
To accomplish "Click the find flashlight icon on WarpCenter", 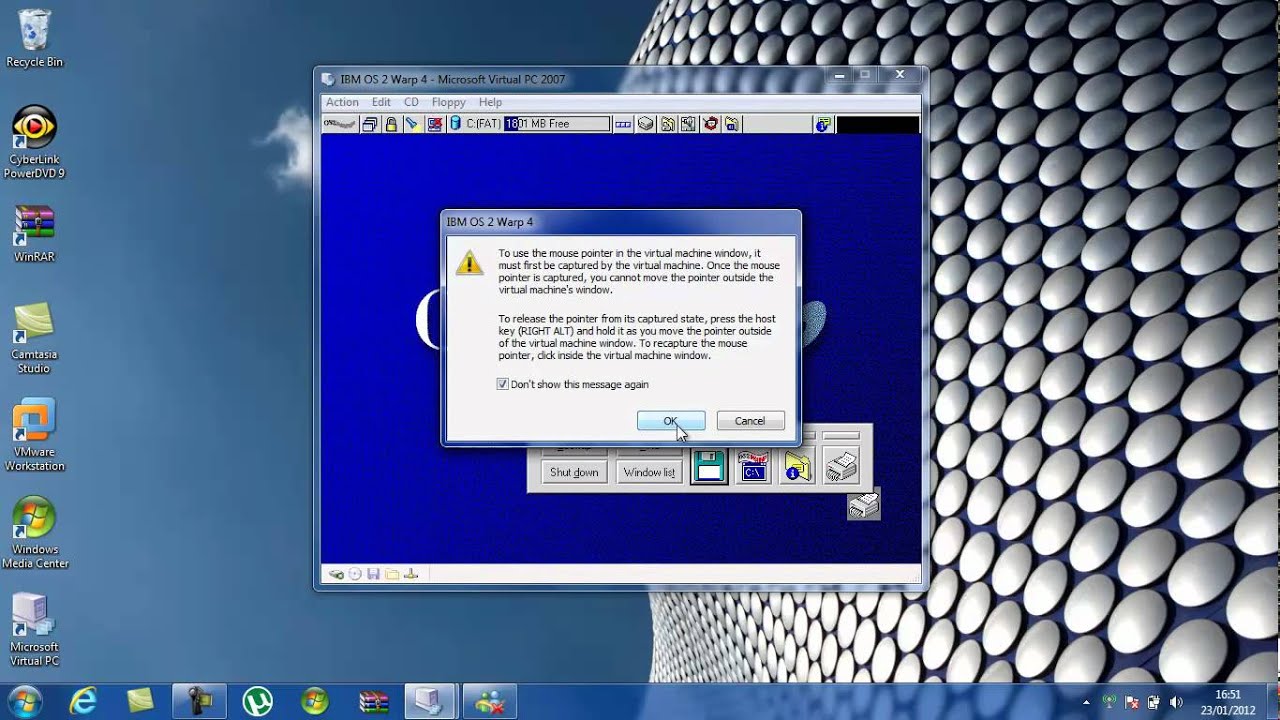I will [412, 124].
